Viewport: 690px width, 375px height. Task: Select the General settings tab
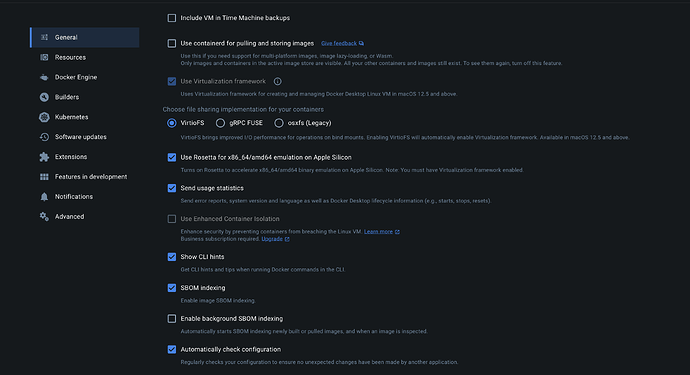pos(84,37)
